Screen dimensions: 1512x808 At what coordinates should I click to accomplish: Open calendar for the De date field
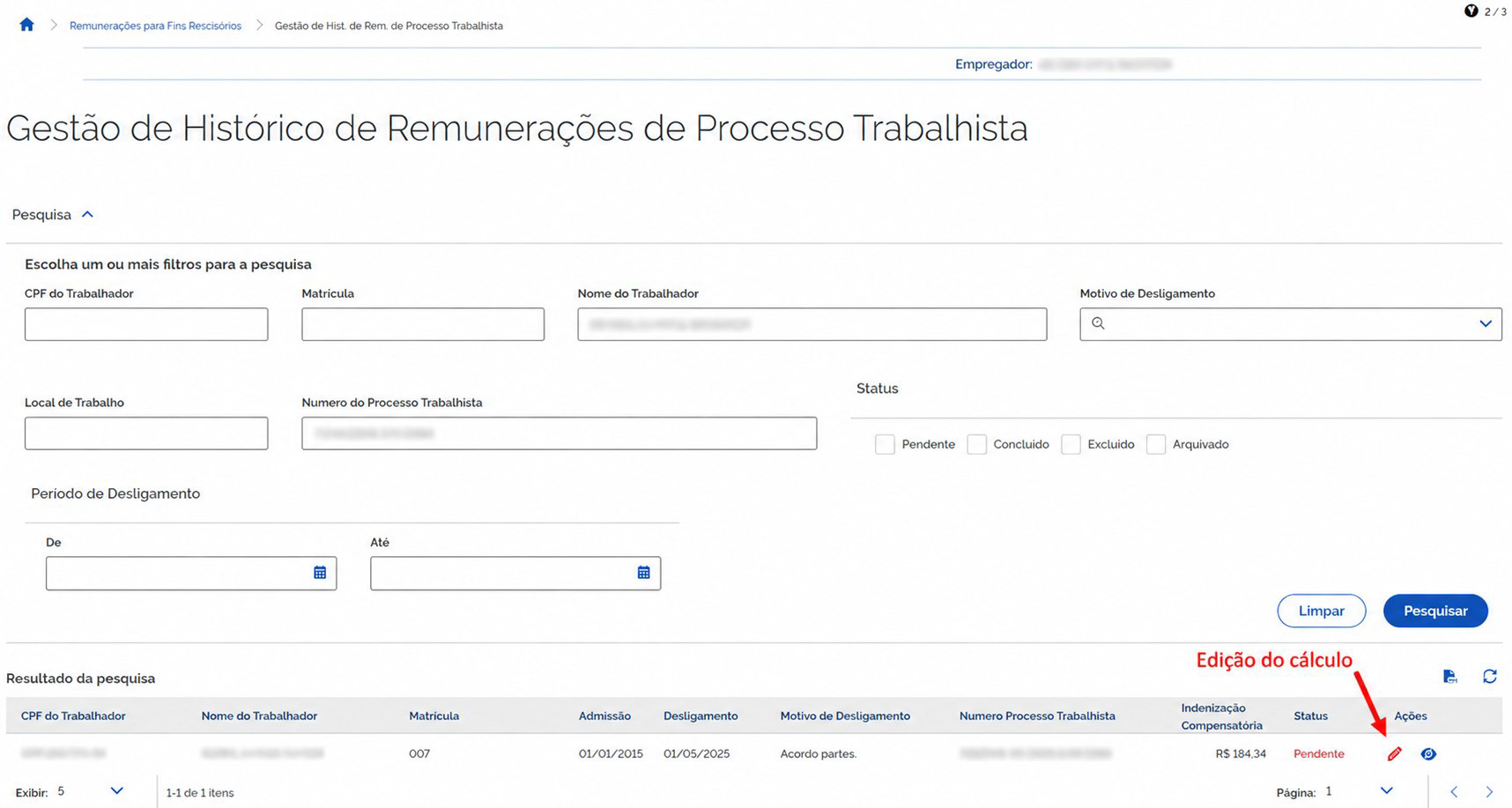pyautogui.click(x=320, y=573)
